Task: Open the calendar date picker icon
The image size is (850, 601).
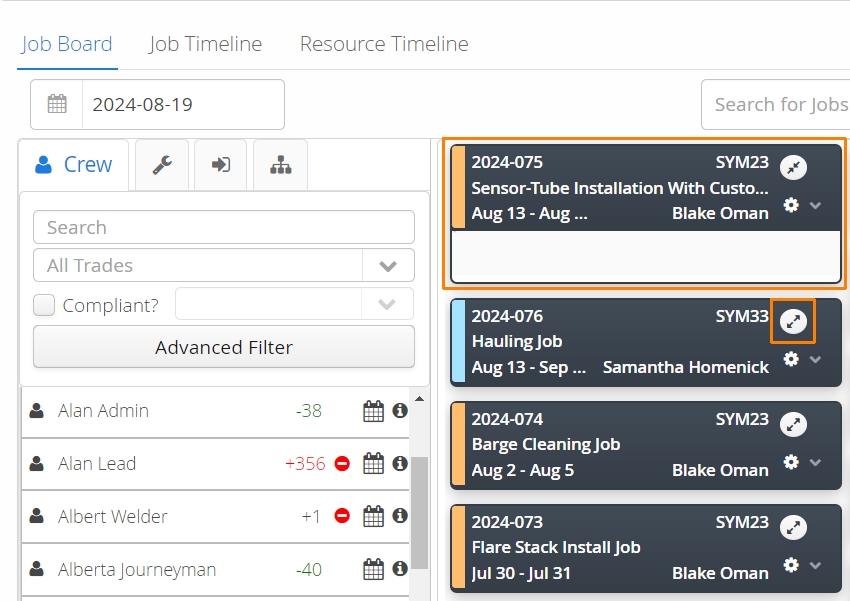Action: tap(57, 104)
